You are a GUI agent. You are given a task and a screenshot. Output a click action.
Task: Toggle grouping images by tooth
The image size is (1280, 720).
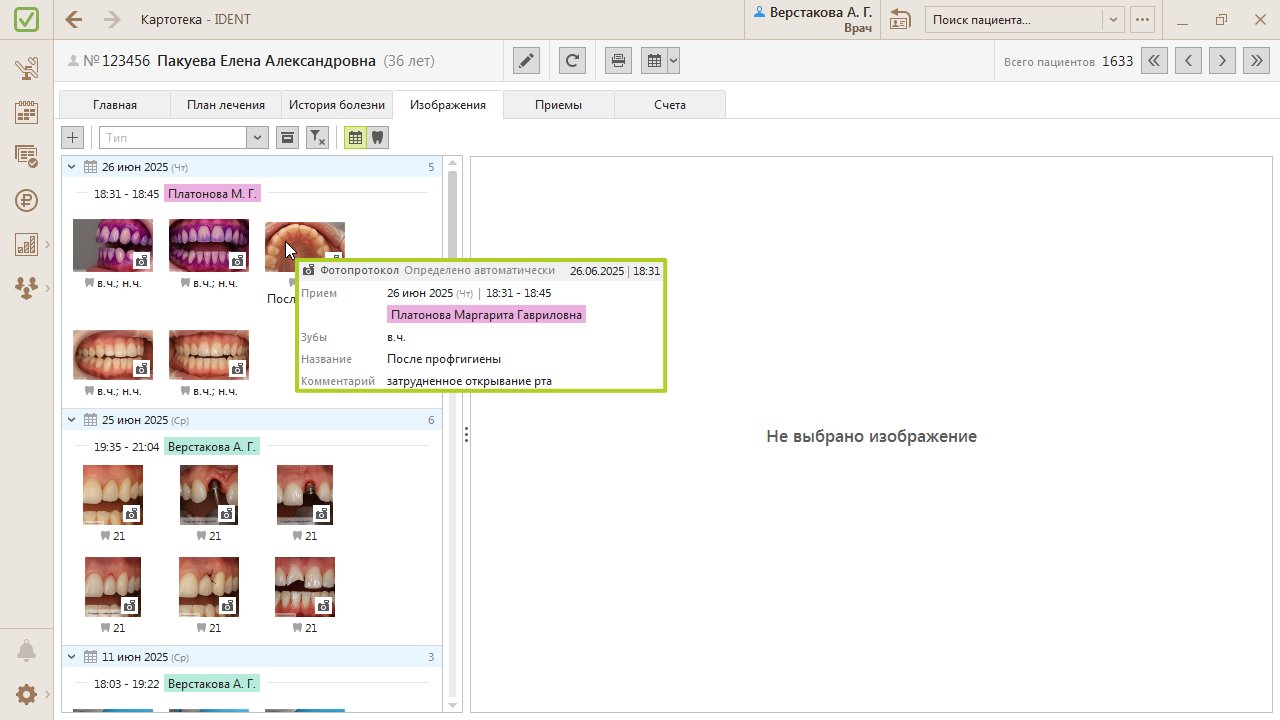pyautogui.click(x=377, y=138)
